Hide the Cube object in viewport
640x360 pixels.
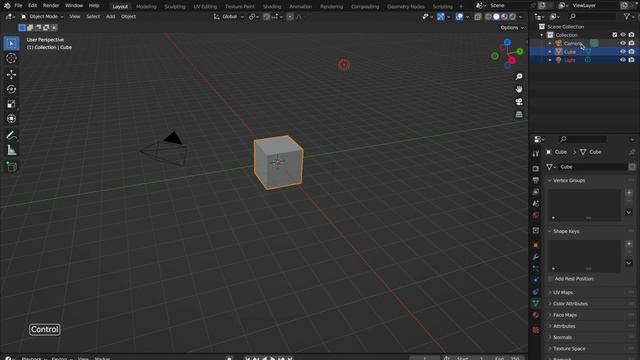coord(623,52)
